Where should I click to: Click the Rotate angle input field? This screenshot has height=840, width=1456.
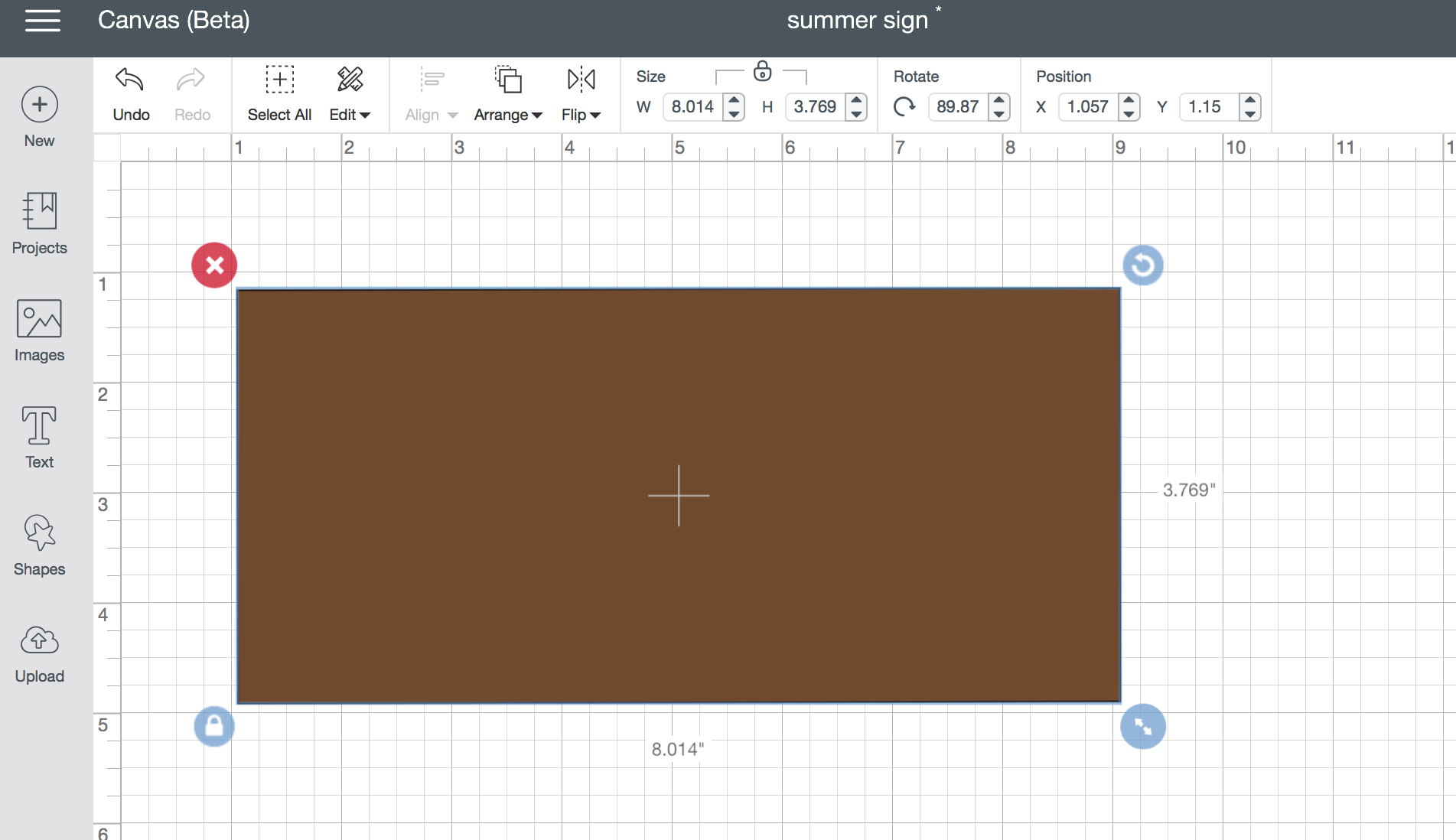pos(958,107)
